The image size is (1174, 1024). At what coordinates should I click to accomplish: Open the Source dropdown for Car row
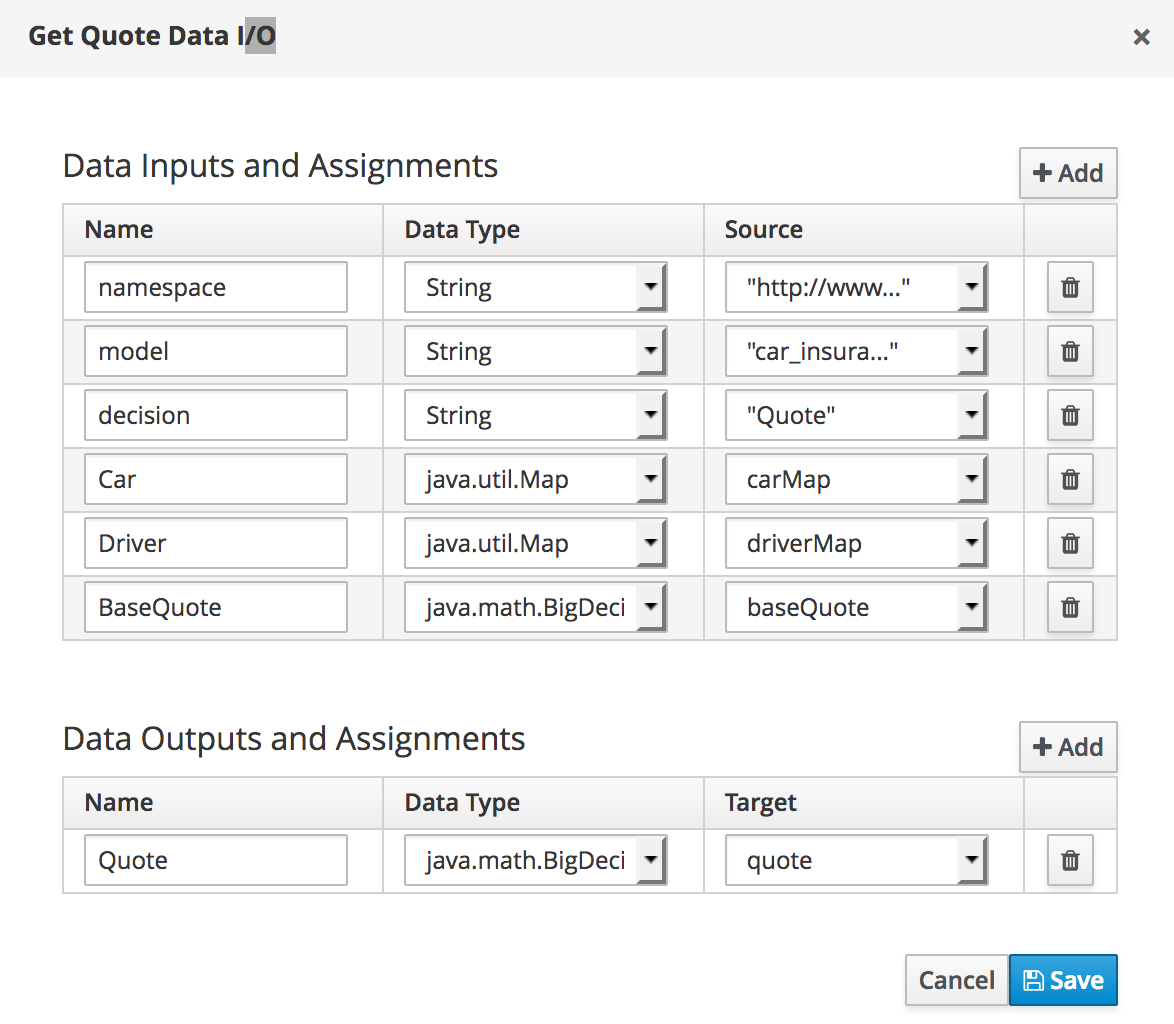click(x=972, y=479)
